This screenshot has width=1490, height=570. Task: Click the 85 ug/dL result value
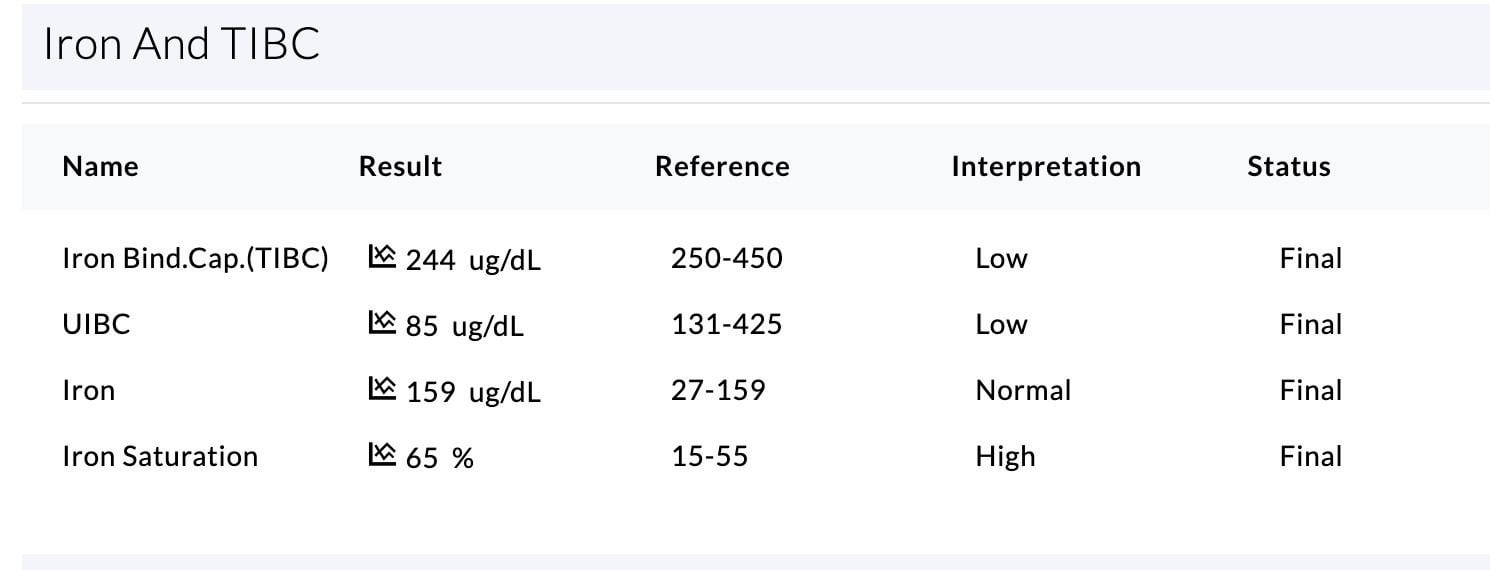[x=464, y=327]
